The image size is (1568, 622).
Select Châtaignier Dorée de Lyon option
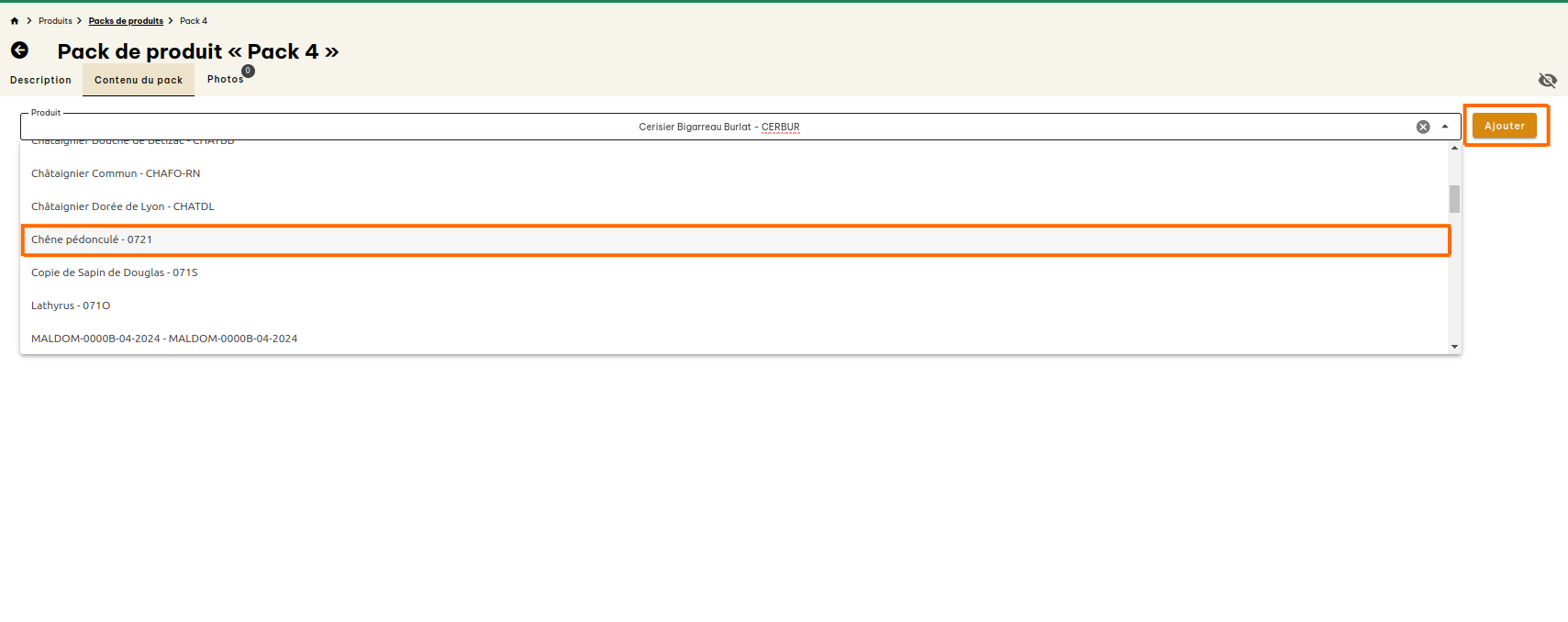(x=123, y=206)
